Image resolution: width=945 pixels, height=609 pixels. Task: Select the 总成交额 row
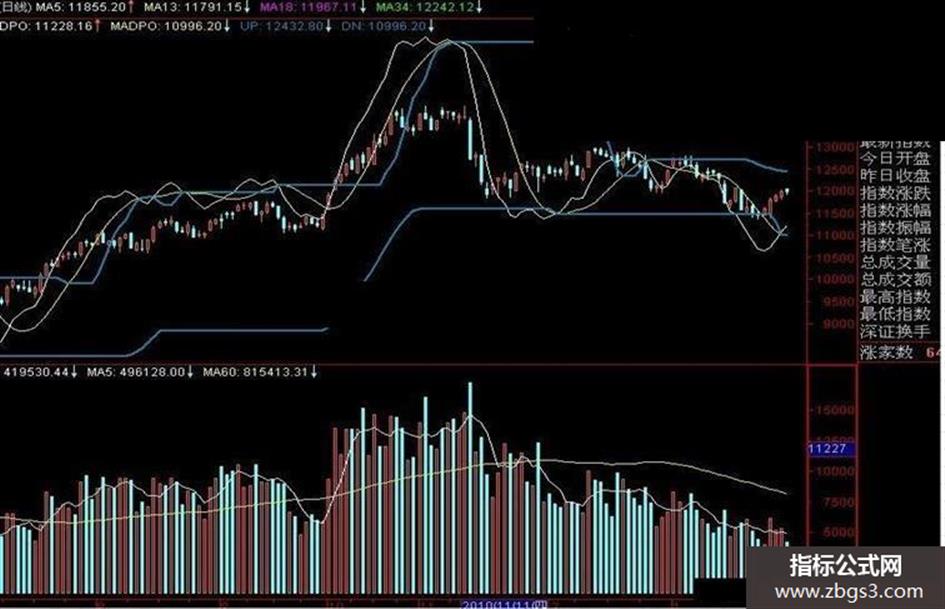pos(896,280)
